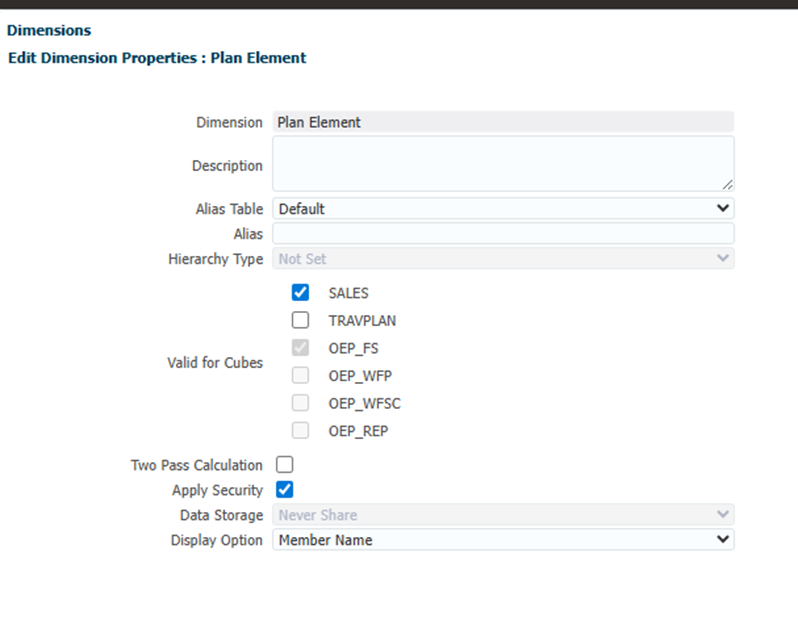Viewport: 798px width, 628px height.
Task: Open the Hierarchy Type dropdown
Action: pyautogui.click(x=503, y=258)
